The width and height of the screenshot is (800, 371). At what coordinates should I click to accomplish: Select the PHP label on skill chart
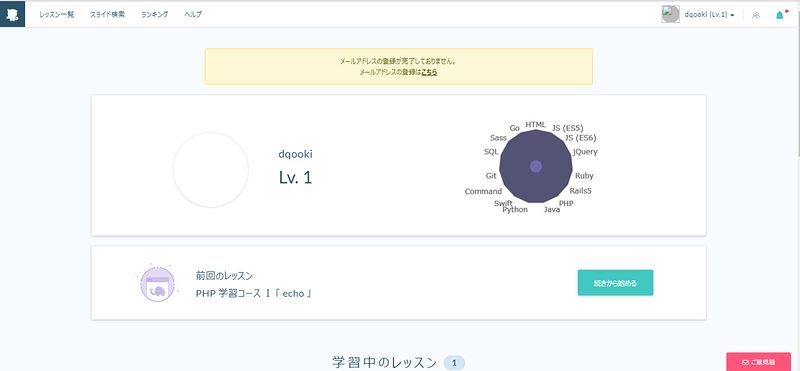[566, 203]
